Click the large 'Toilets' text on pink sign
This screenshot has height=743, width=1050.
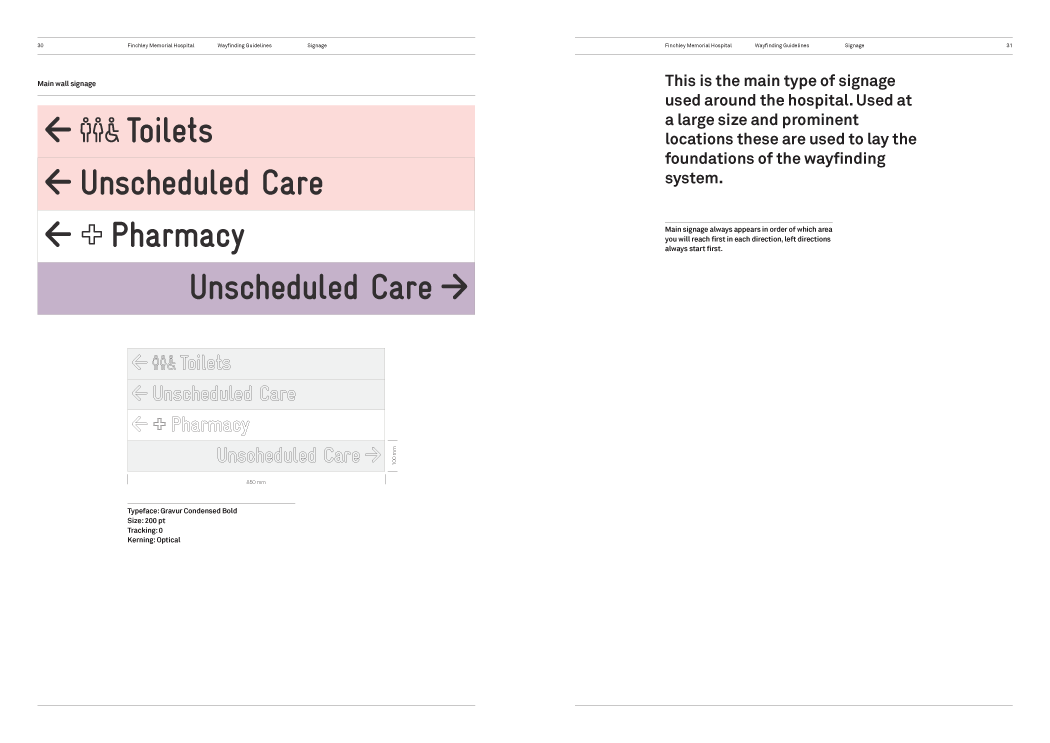[169, 131]
